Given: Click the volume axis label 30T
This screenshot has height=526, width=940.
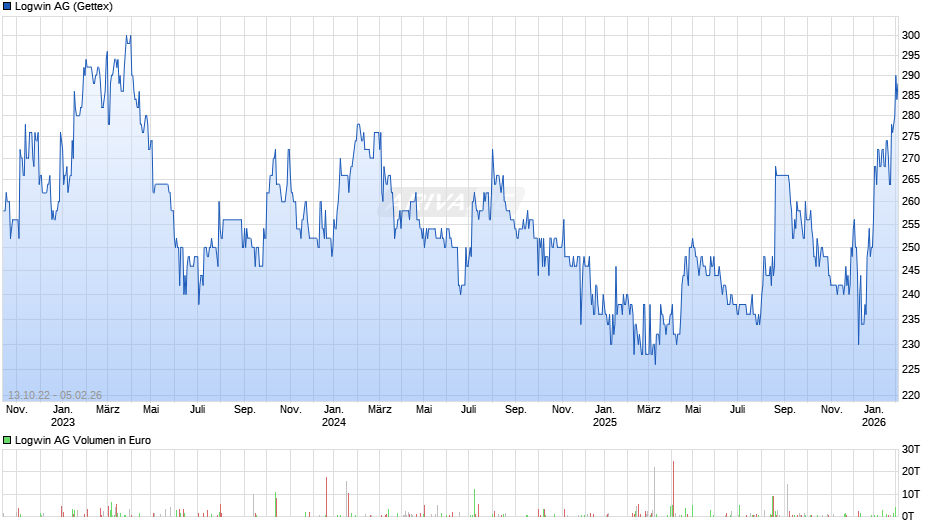Looking at the screenshot, I should (x=911, y=450).
